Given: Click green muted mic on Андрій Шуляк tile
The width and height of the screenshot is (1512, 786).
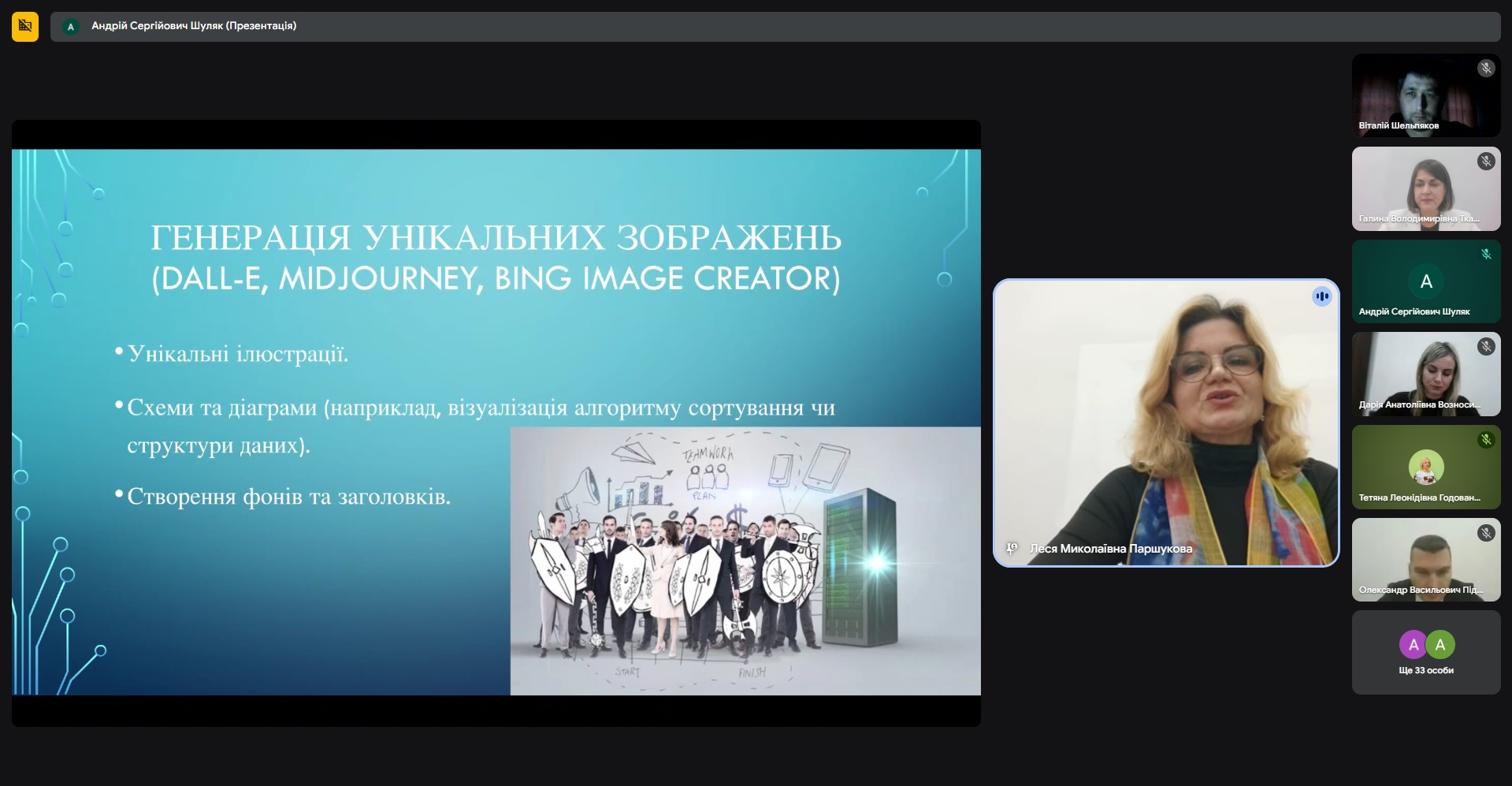Looking at the screenshot, I should pyautogui.click(x=1485, y=254).
